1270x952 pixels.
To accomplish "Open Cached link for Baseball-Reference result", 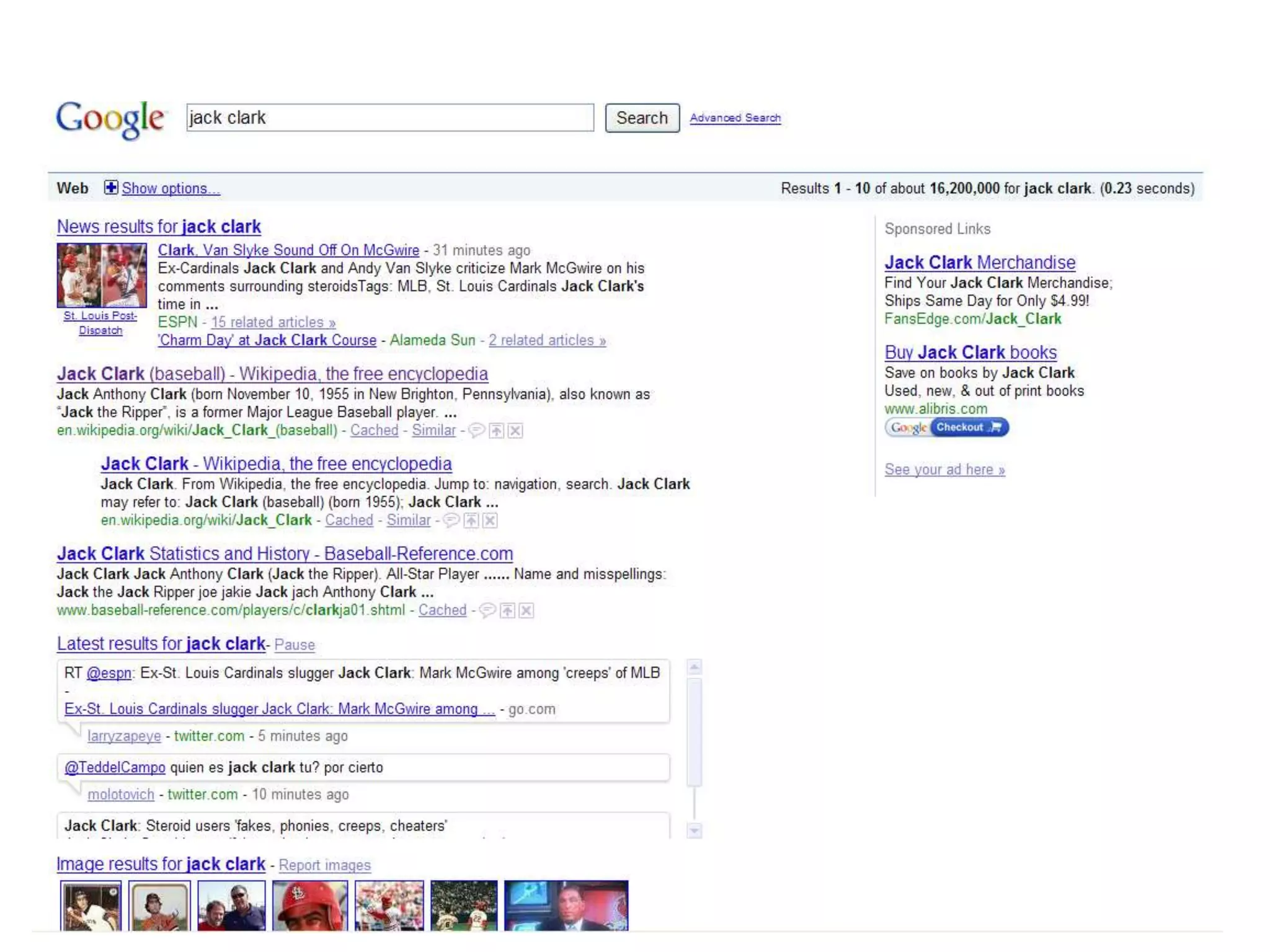I will coord(442,610).
